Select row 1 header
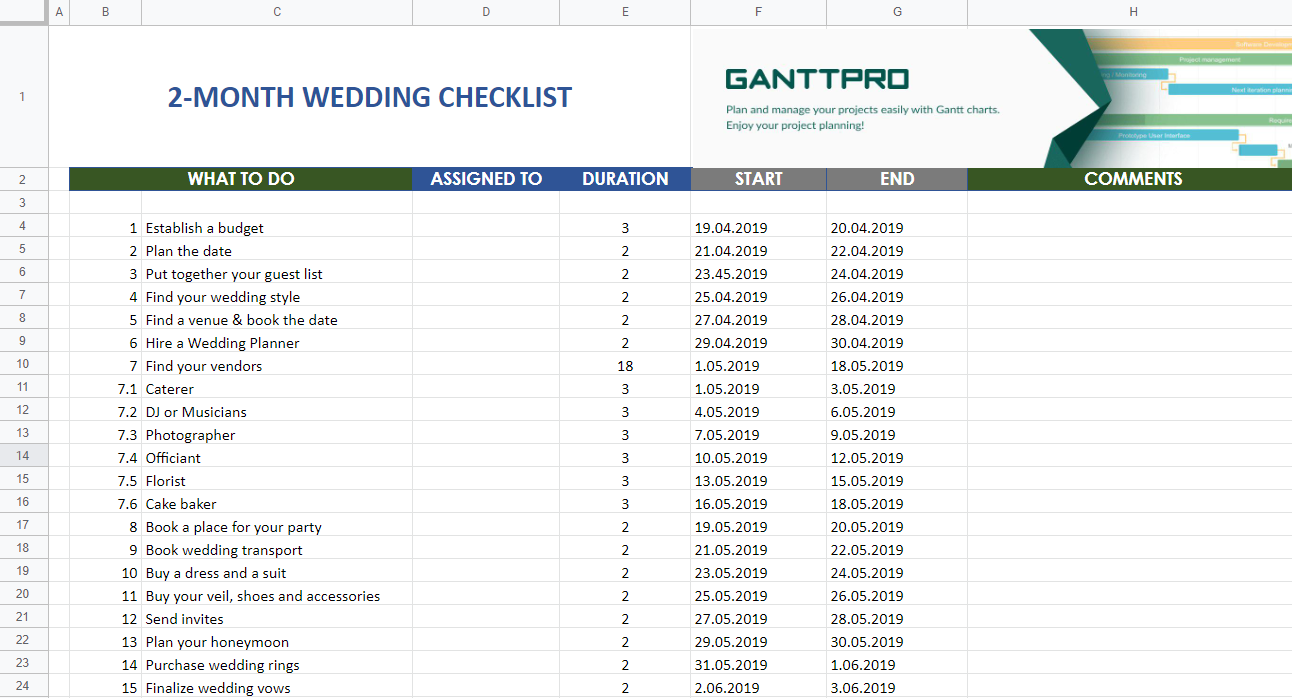 pyautogui.click(x=22, y=97)
